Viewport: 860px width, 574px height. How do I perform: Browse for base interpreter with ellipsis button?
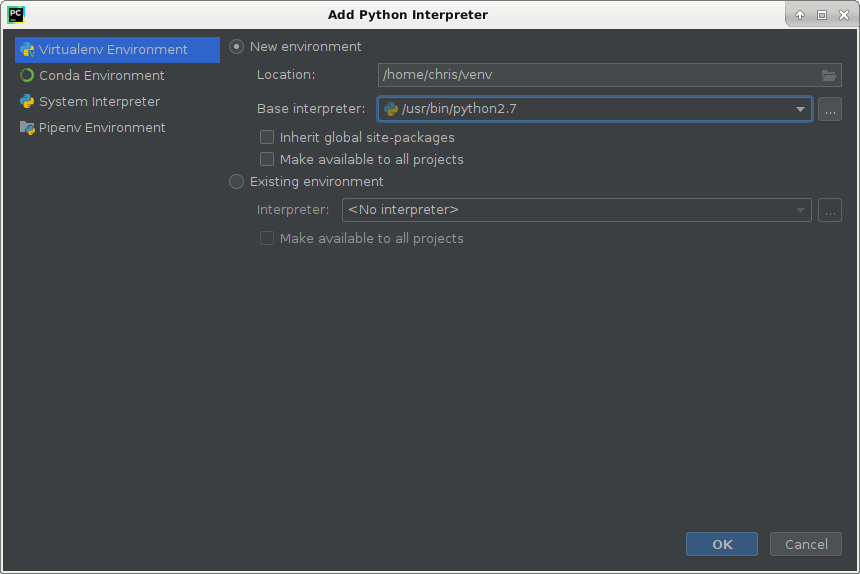830,109
